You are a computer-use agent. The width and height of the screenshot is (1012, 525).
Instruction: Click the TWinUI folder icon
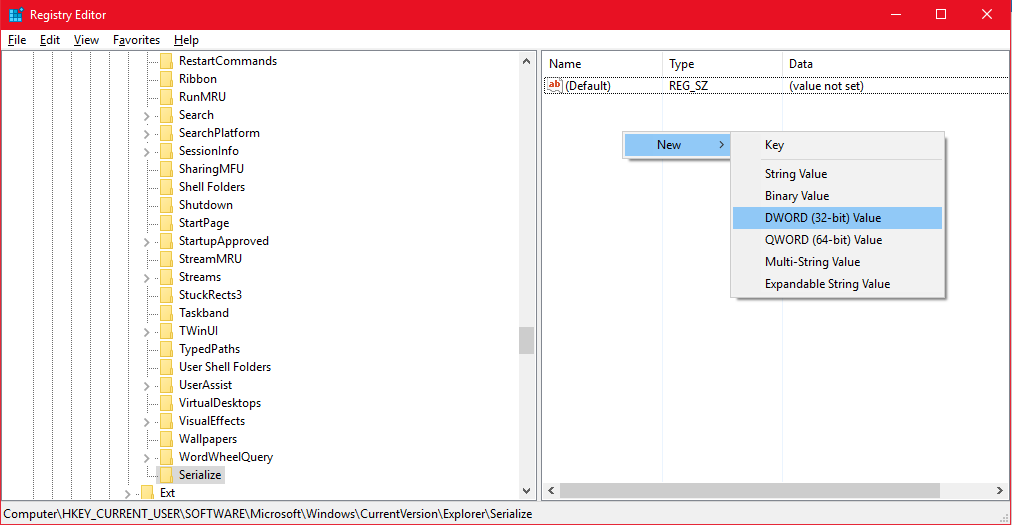click(x=167, y=331)
